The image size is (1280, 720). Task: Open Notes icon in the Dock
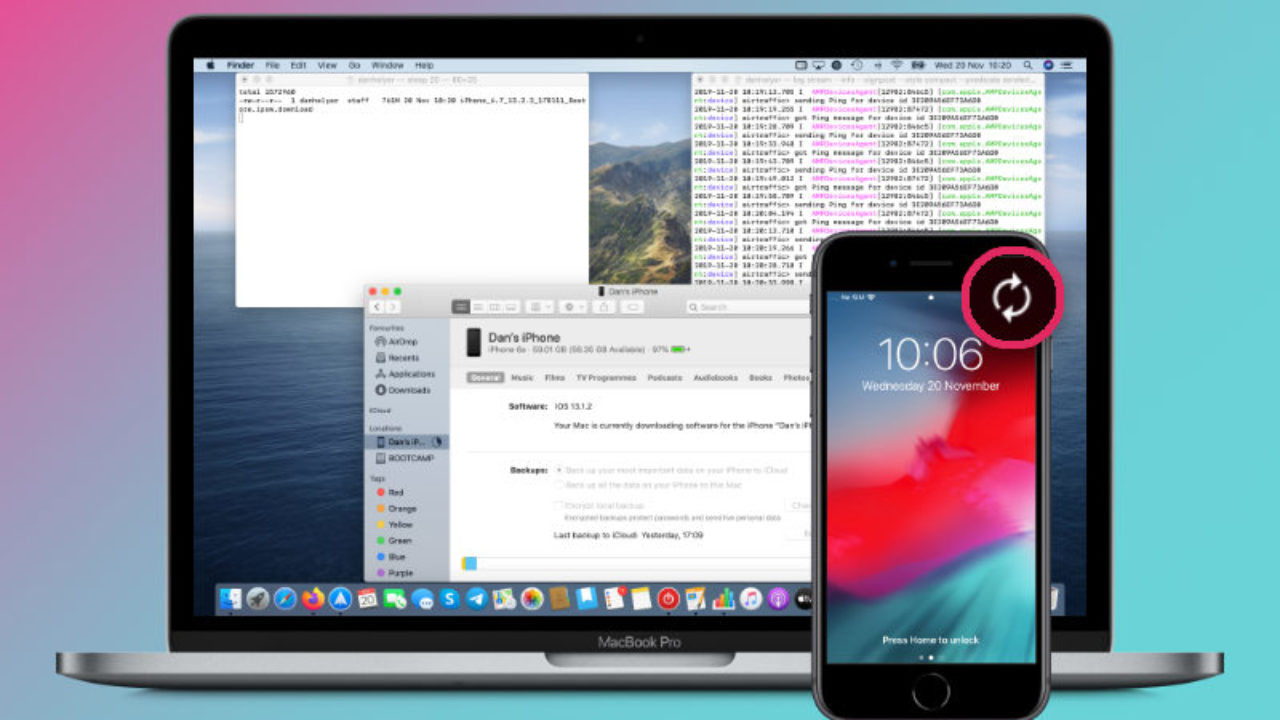pos(641,599)
